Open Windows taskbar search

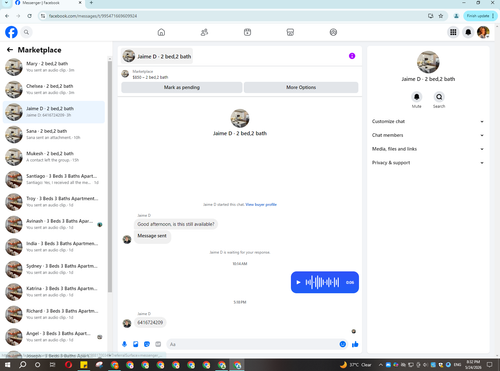(22, 365)
